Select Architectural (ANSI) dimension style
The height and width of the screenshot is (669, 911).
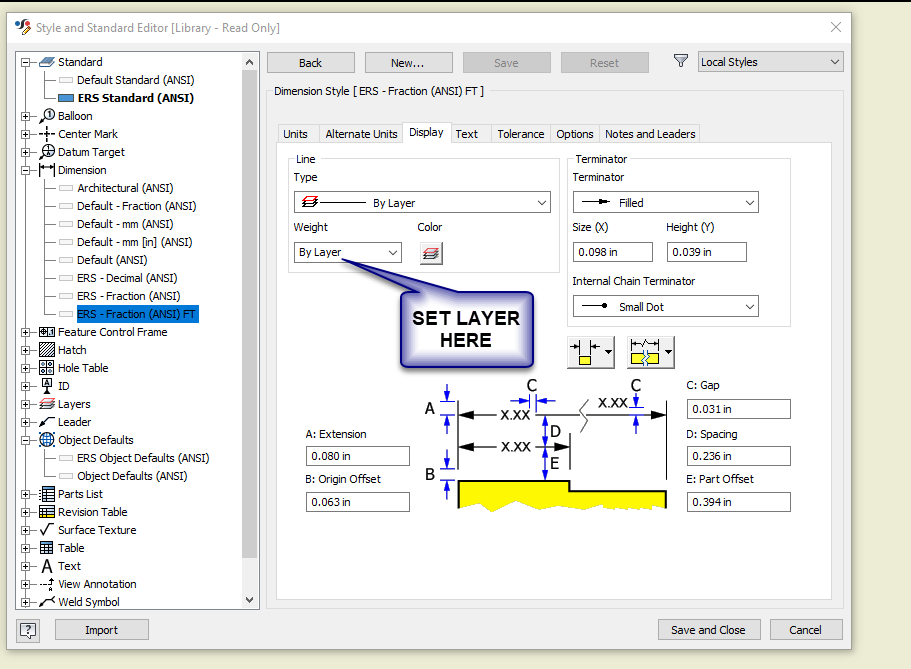tap(125, 188)
